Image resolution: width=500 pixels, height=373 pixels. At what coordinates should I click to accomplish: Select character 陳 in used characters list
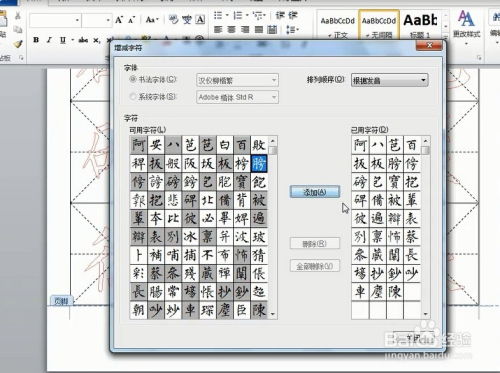pyautogui.click(x=395, y=292)
